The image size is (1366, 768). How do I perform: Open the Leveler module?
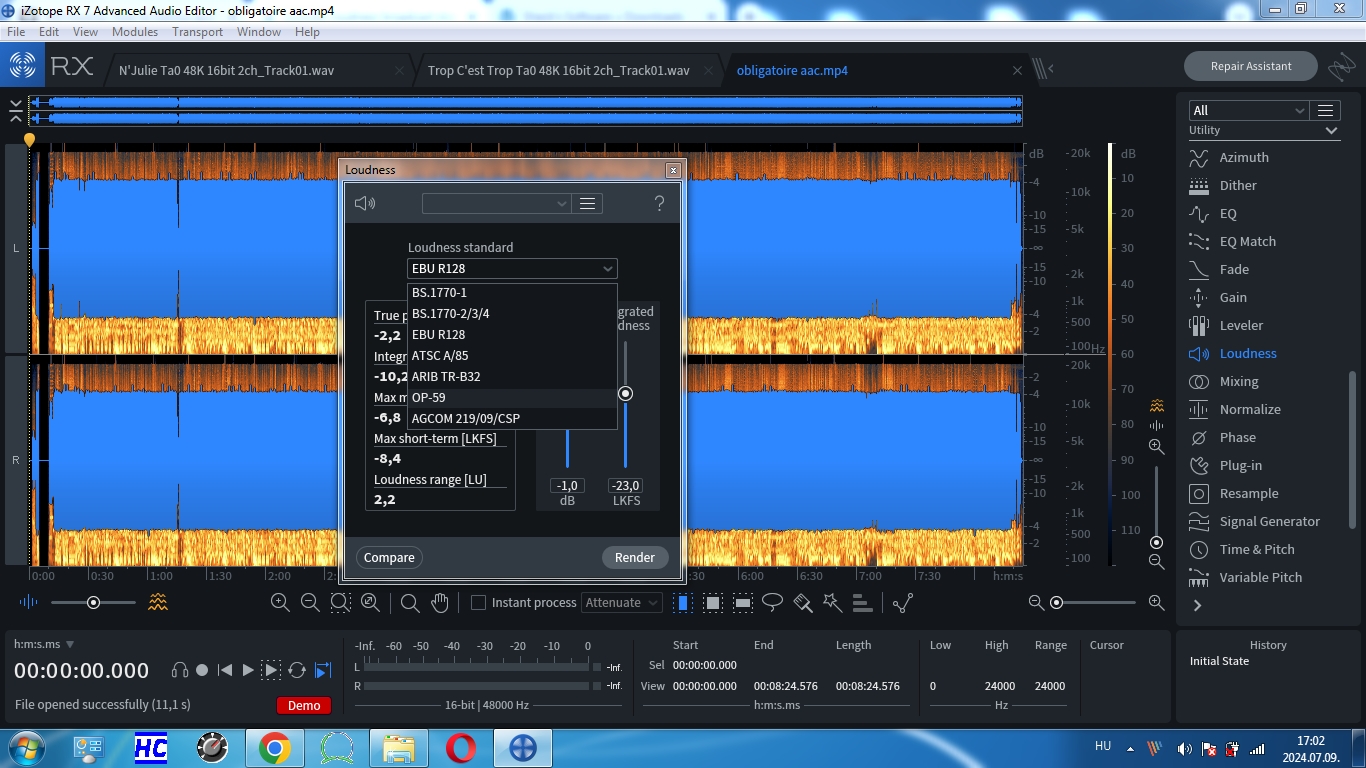click(1240, 325)
